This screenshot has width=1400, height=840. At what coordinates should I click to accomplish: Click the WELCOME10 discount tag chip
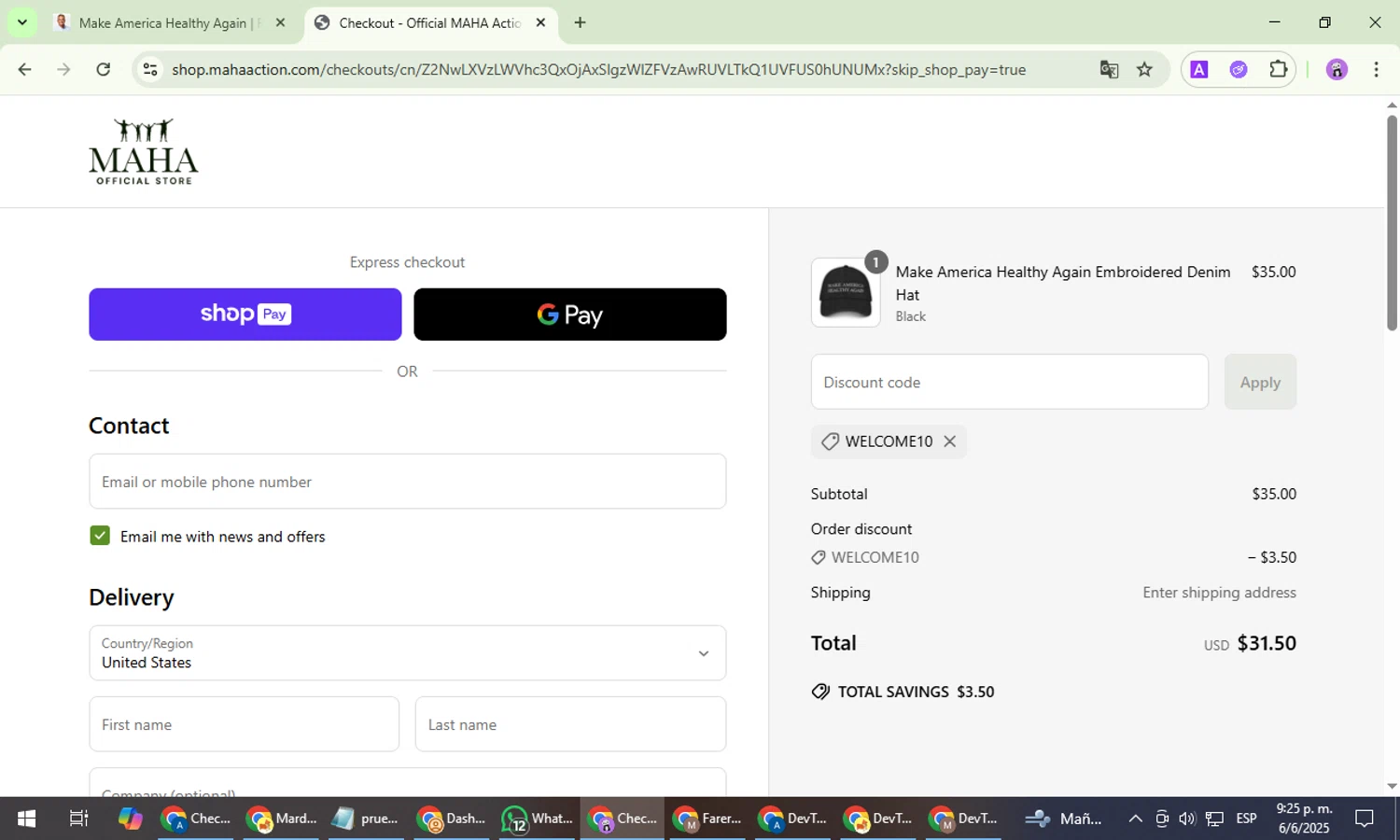(889, 441)
